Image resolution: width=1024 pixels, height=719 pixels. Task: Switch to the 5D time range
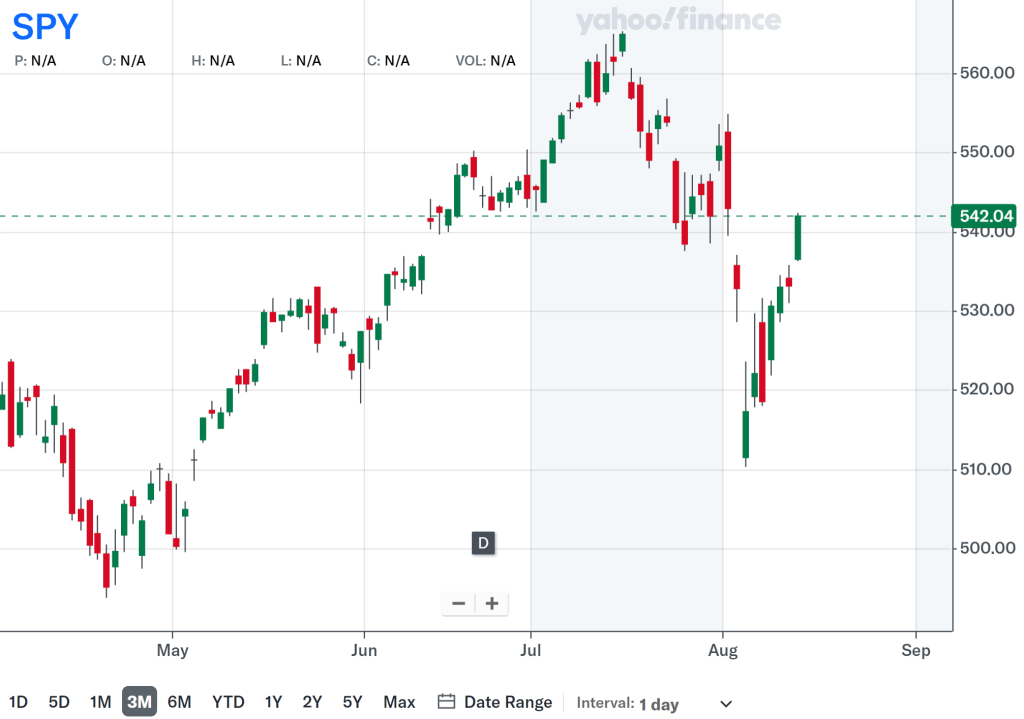[x=59, y=702]
